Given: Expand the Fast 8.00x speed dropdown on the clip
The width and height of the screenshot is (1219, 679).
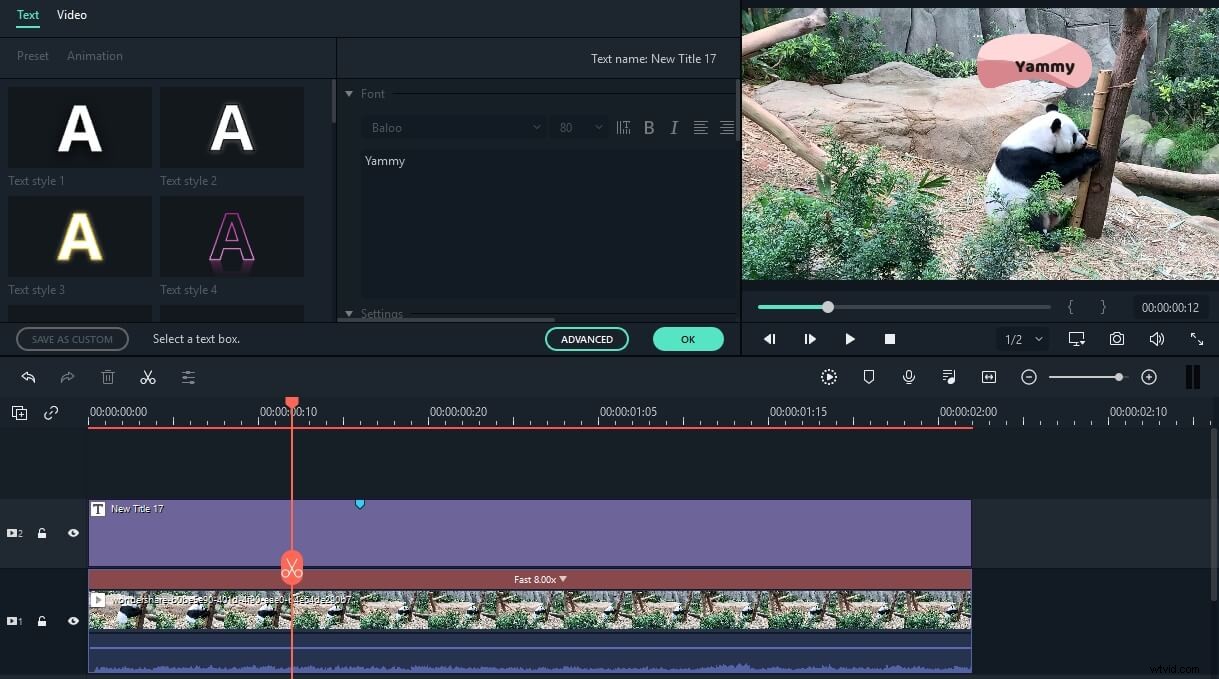Looking at the screenshot, I should (x=562, y=579).
